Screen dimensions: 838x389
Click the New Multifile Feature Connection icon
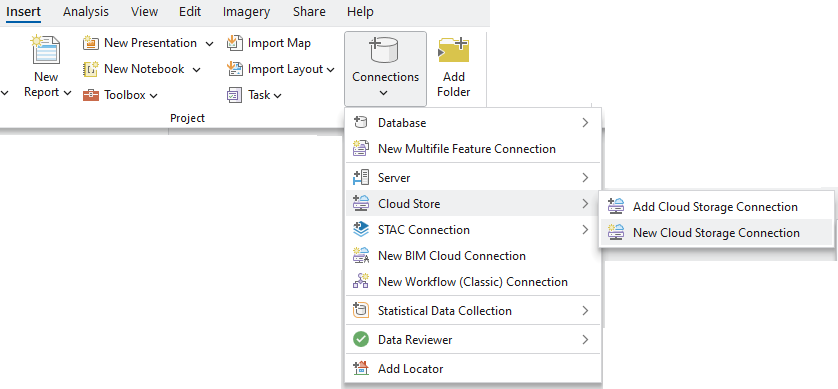[x=361, y=149]
